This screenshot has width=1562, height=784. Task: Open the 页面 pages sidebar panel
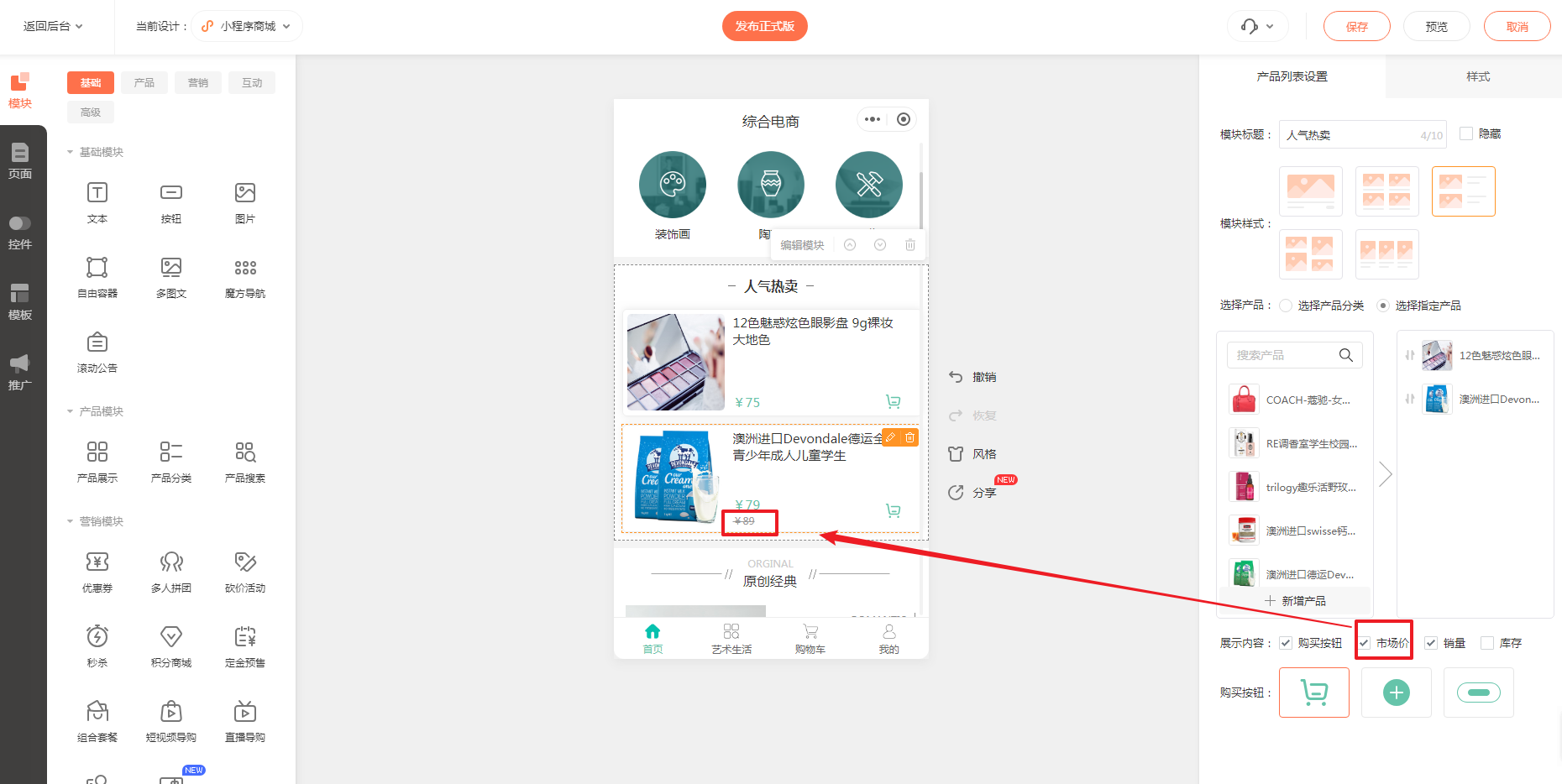[x=20, y=161]
